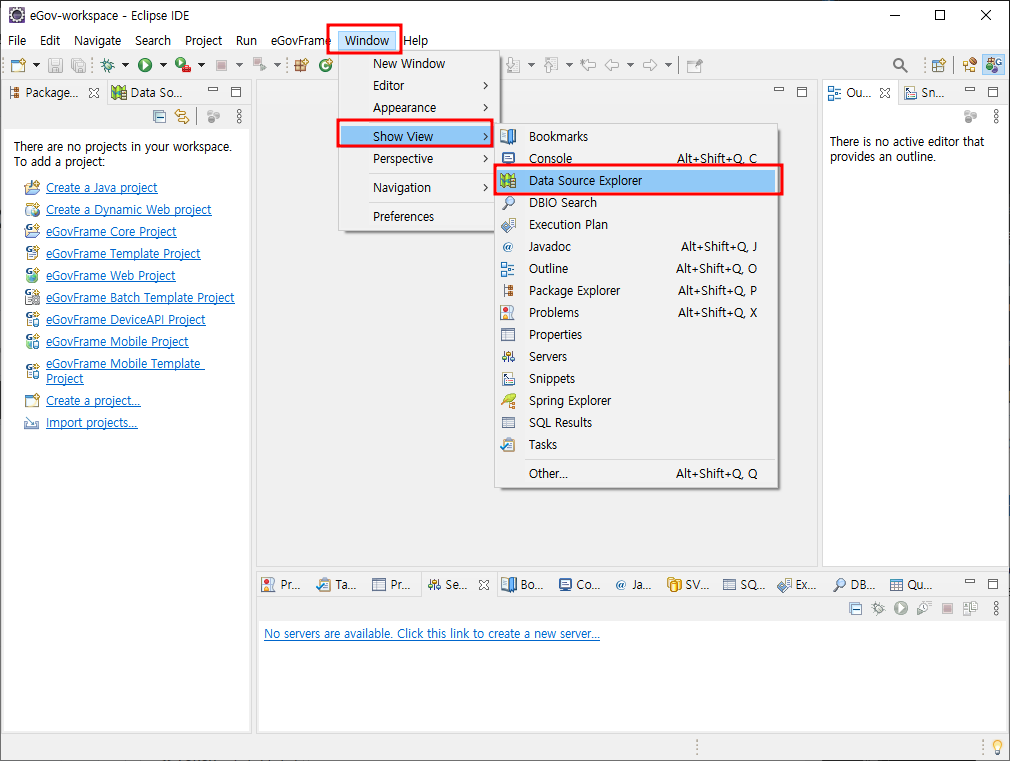Image resolution: width=1010 pixels, height=761 pixels.
Task: Collapse all in the Servers panel
Action: (x=855, y=608)
